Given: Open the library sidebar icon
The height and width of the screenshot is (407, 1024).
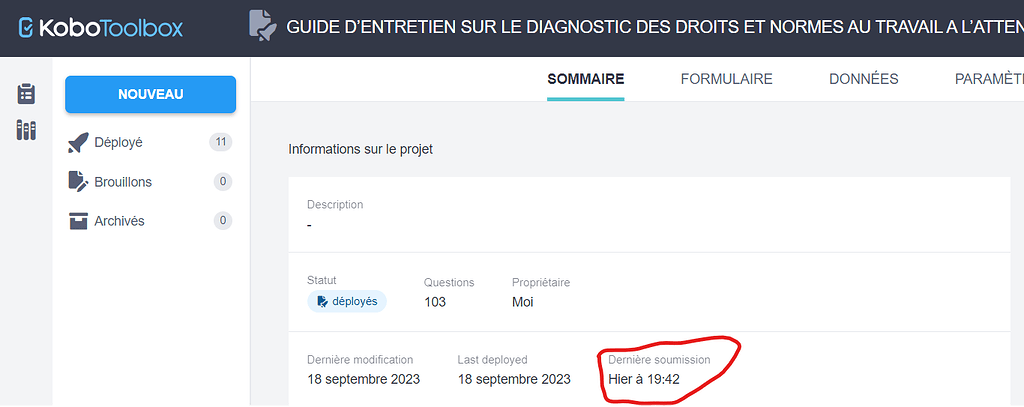Looking at the screenshot, I should point(27,130).
